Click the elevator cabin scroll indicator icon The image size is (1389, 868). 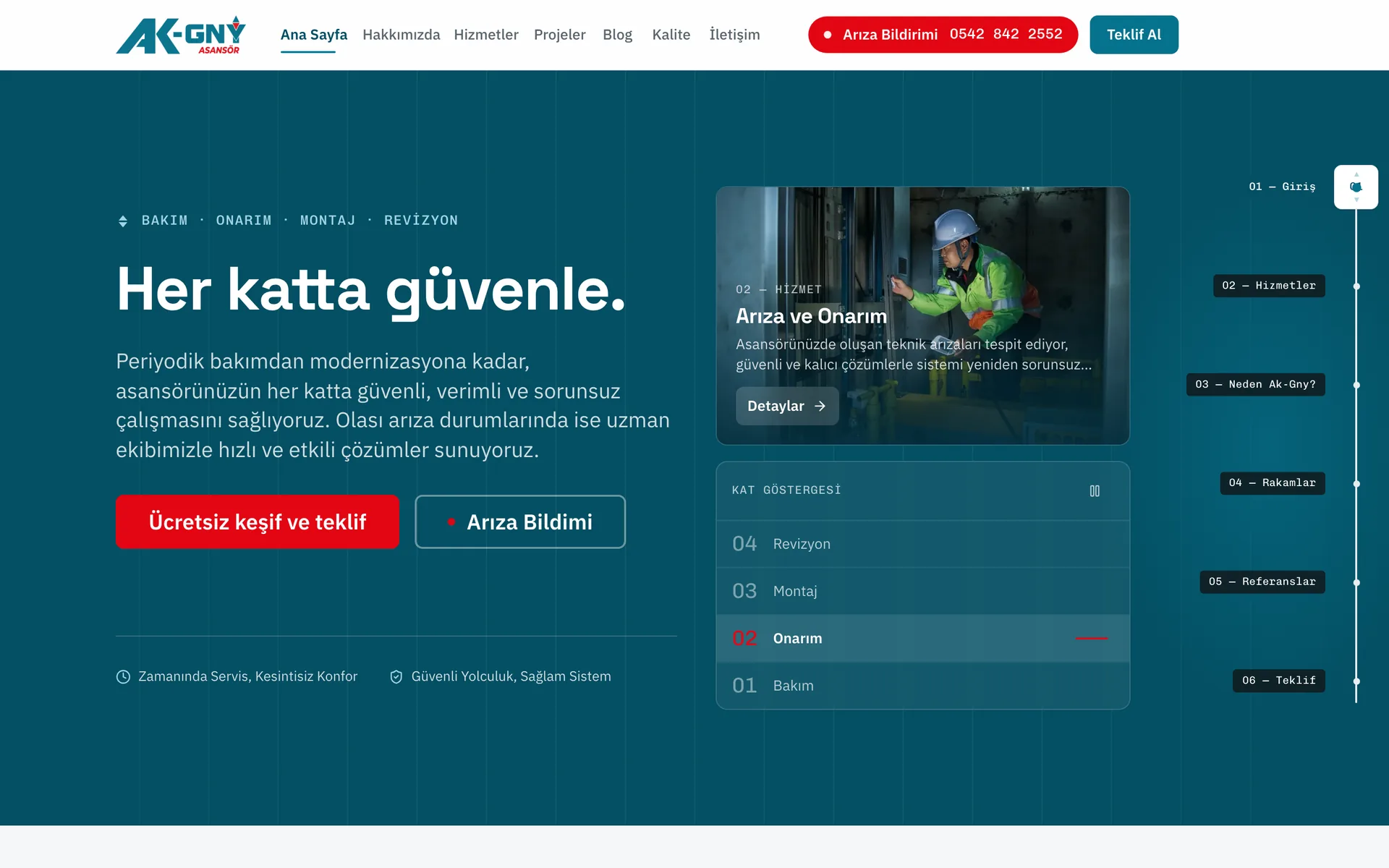coord(1356,187)
